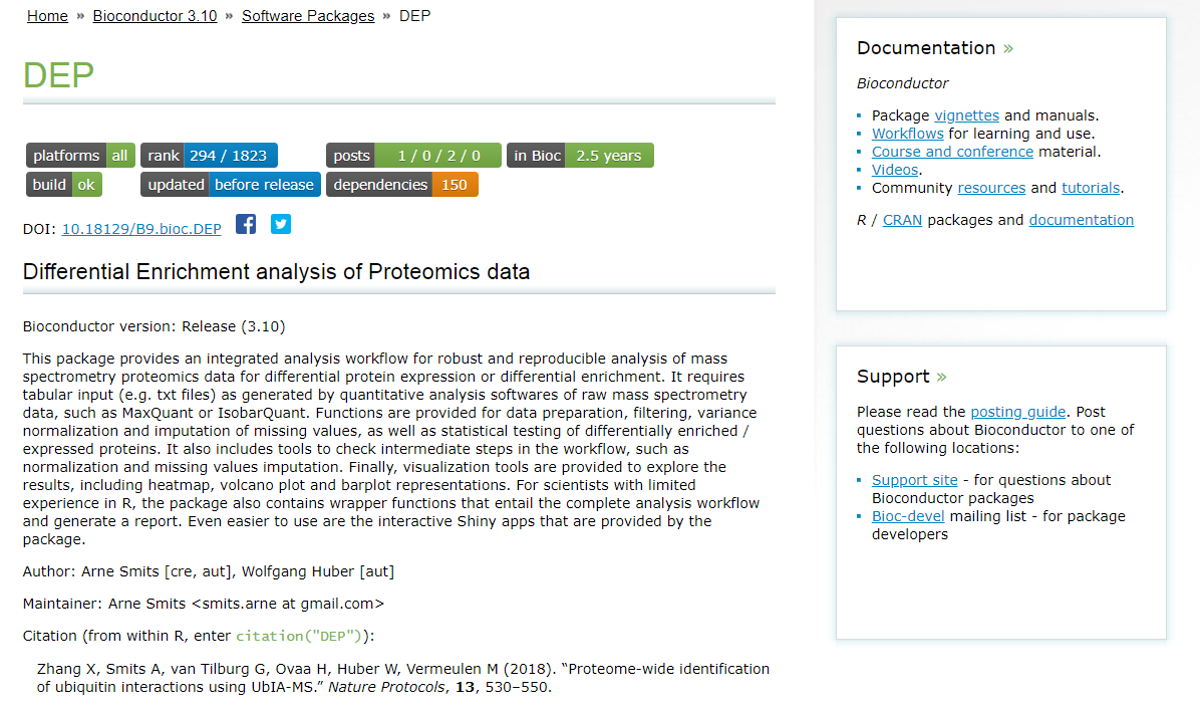1200x706 pixels.
Task: Open the Software Packages breadcrumb
Action: pyautogui.click(x=308, y=16)
